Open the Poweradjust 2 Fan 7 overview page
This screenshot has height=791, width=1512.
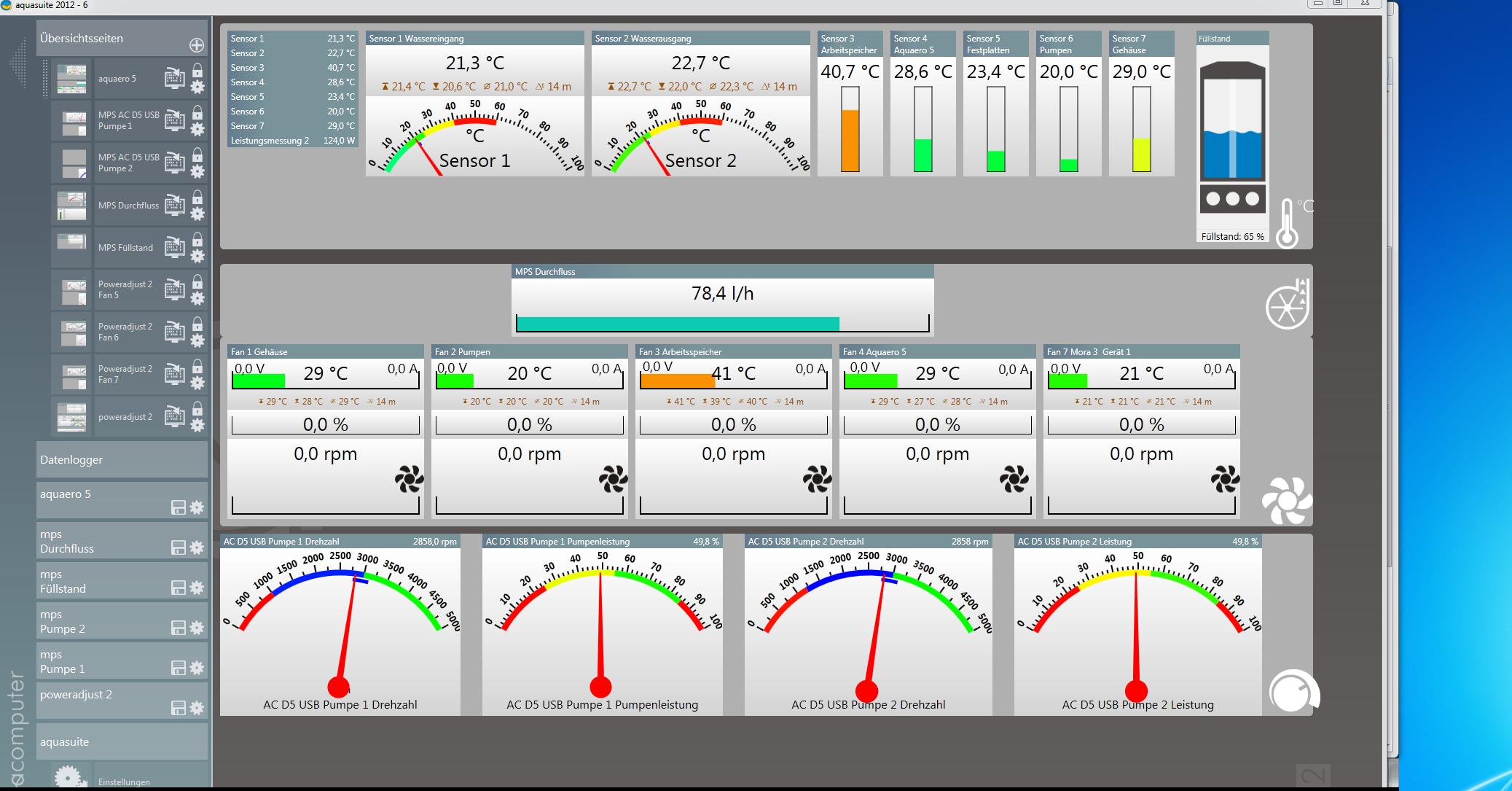click(x=124, y=375)
